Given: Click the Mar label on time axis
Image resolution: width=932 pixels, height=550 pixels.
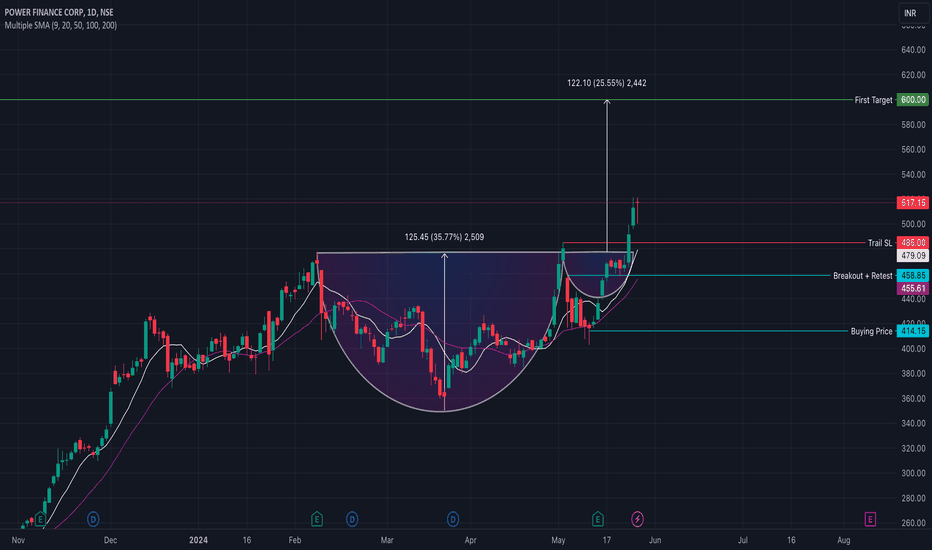Looking at the screenshot, I should point(387,540).
